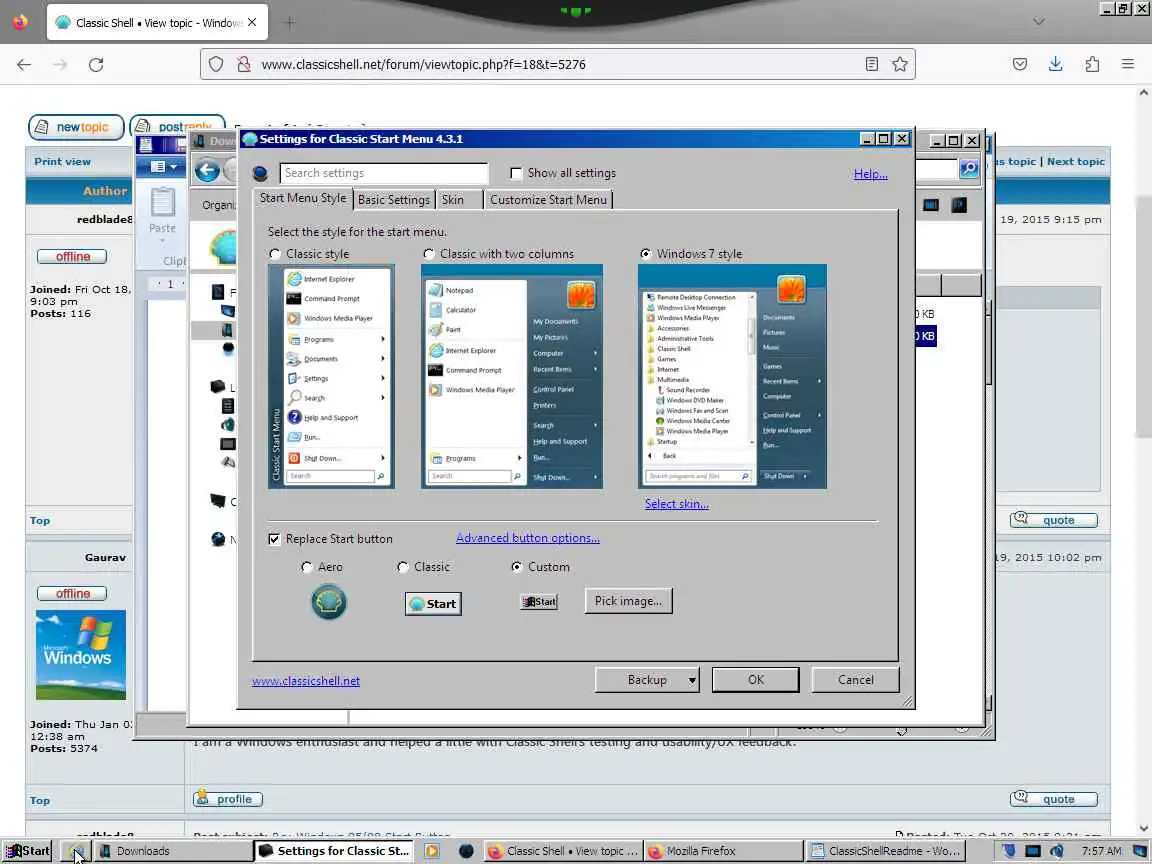Choose the Classic button radio option
Screen dimensions: 1152x864
pos(402,567)
